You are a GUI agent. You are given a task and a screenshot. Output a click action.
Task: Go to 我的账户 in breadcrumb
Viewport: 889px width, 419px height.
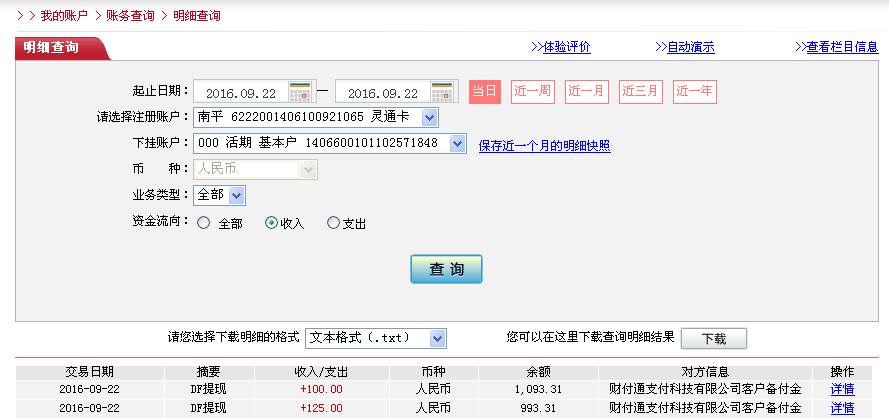click(x=61, y=16)
